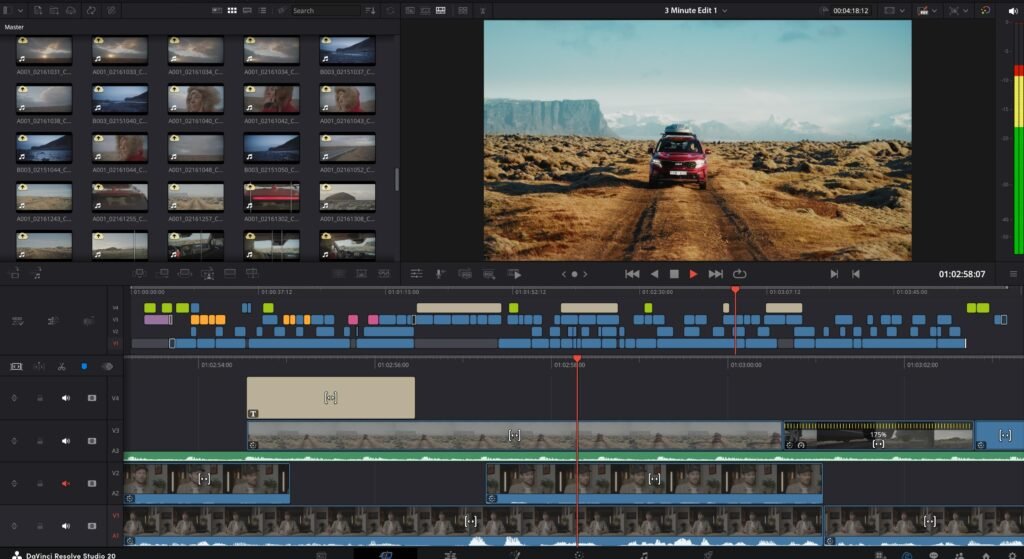The width and height of the screenshot is (1024, 559).
Task: Go to previous edit point button
Action: click(x=856, y=274)
